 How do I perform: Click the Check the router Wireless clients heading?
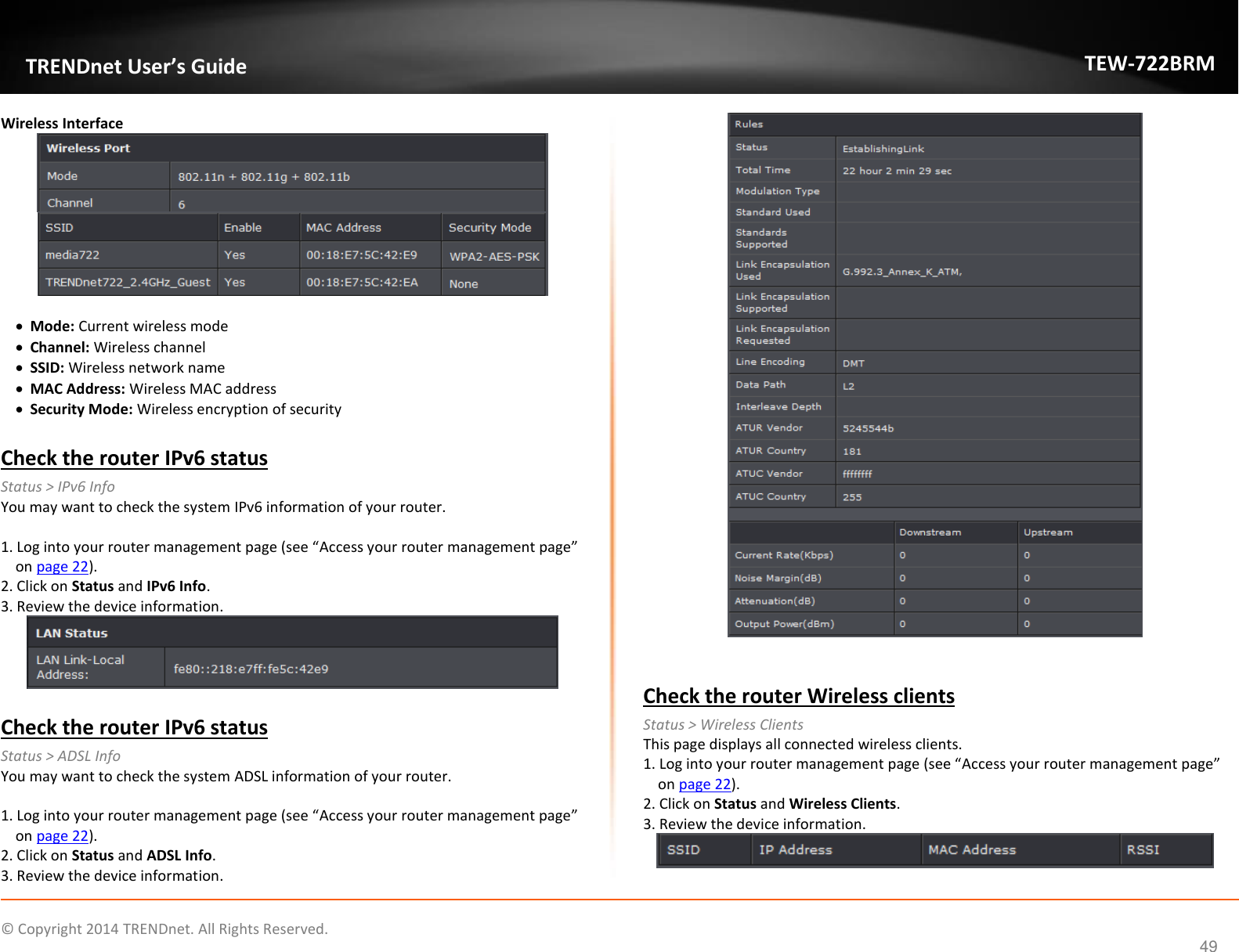pos(799,696)
